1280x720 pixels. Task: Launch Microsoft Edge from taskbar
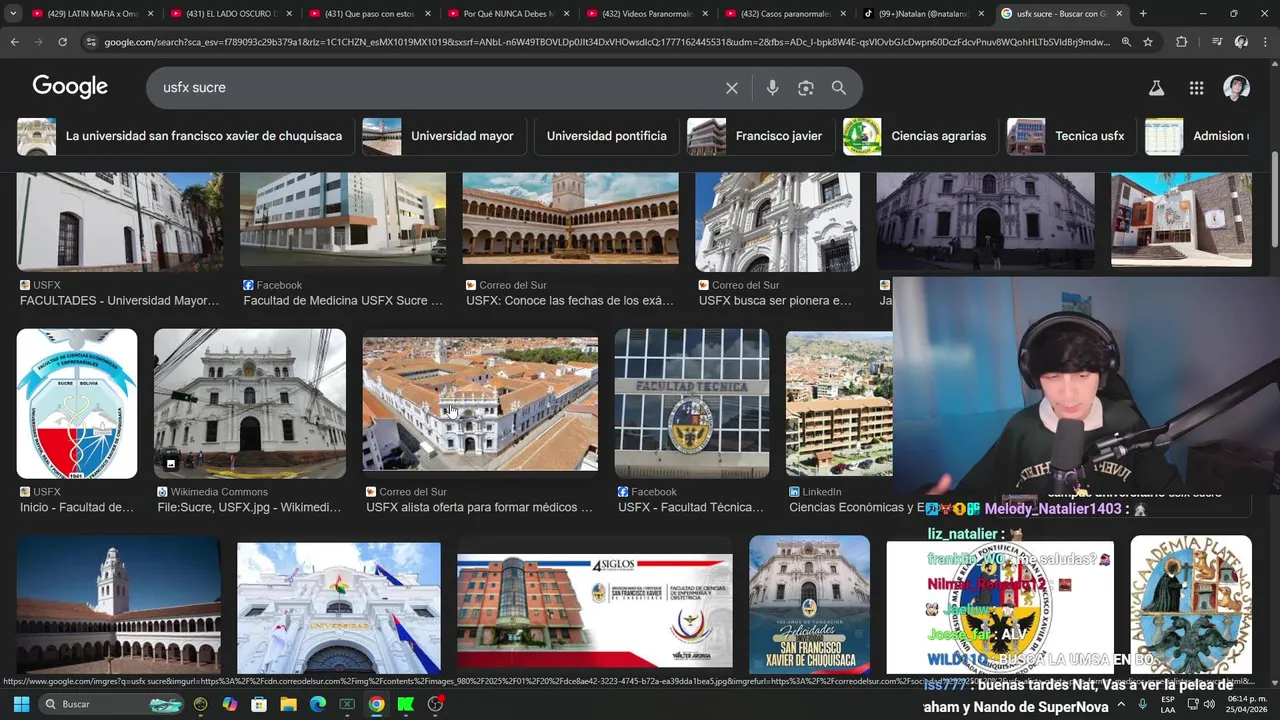(317, 704)
